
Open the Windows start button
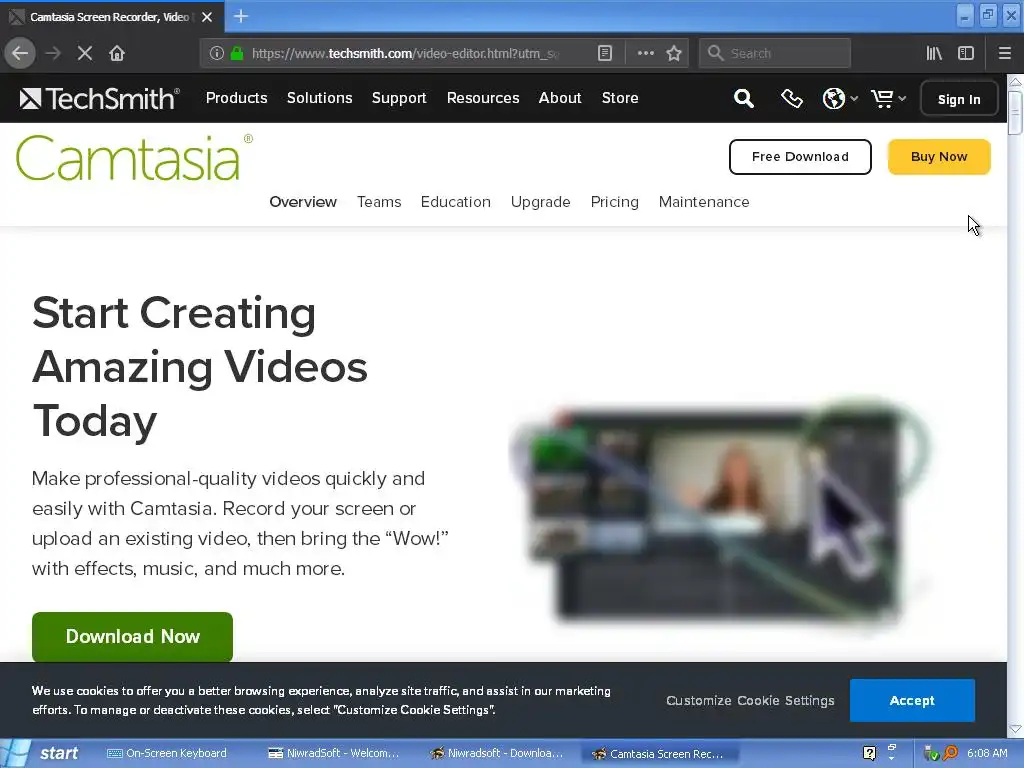coord(44,753)
